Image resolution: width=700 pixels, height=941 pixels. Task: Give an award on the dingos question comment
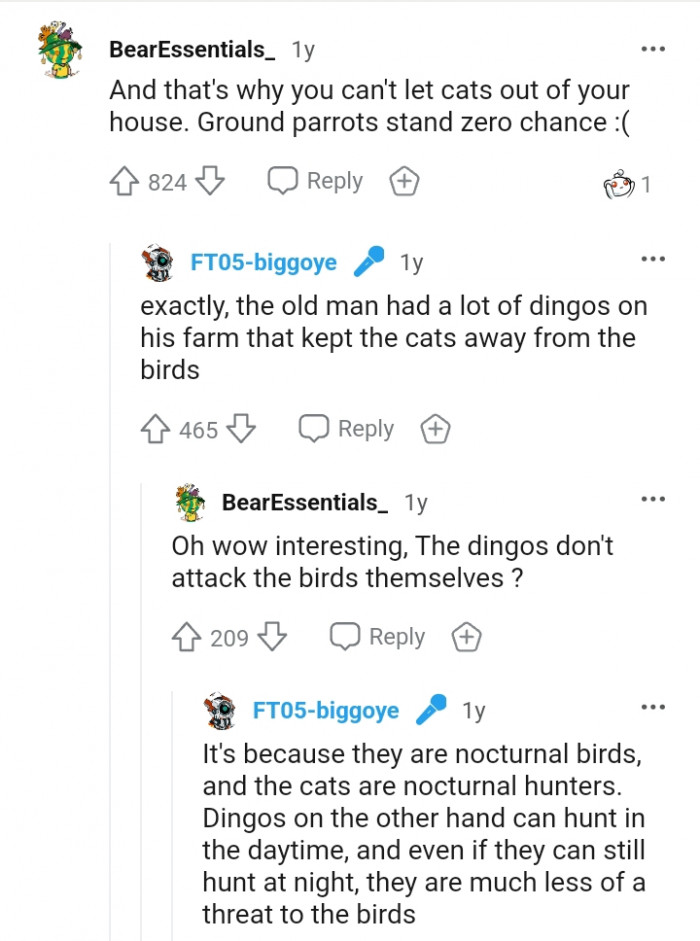tap(466, 637)
